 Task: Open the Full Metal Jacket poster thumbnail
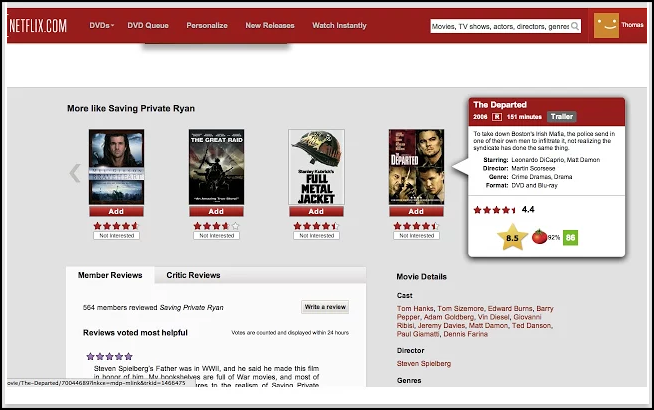click(x=316, y=167)
